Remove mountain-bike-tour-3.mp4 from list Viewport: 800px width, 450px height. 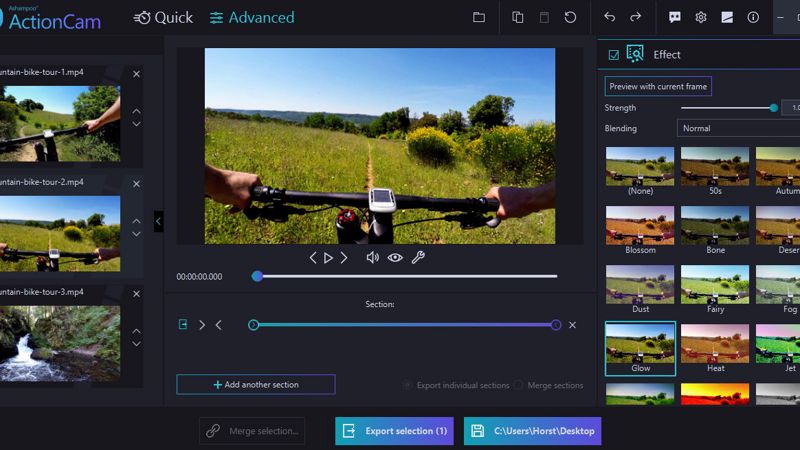pyautogui.click(x=136, y=294)
